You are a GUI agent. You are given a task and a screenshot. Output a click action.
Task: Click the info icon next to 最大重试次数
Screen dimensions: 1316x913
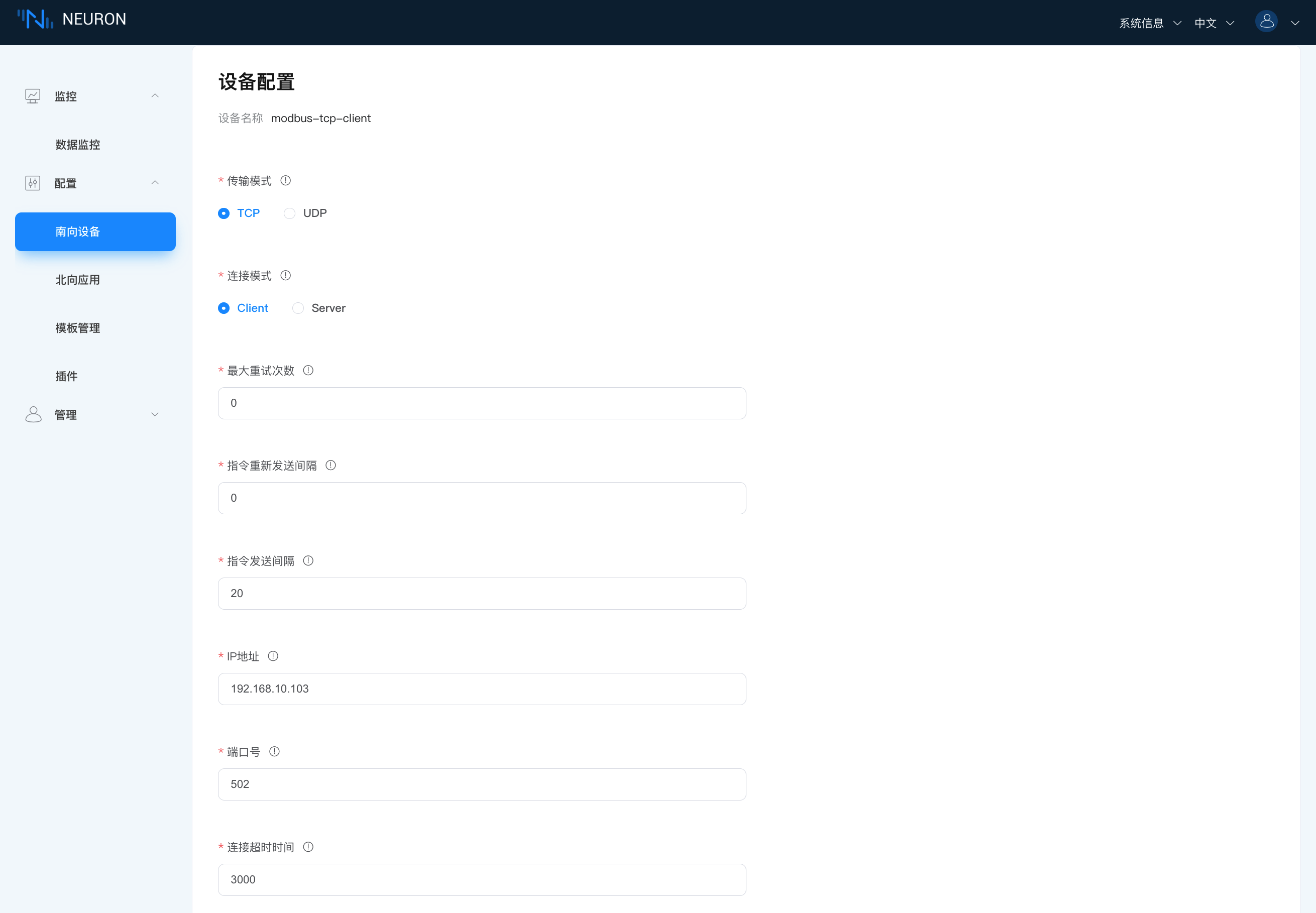click(x=308, y=371)
